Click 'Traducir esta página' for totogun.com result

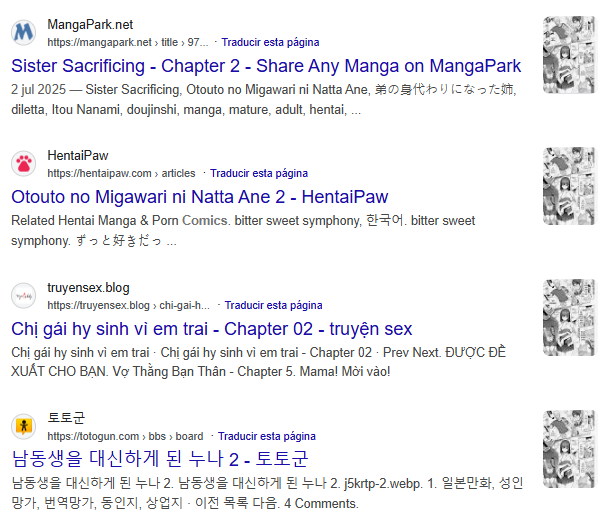pyautogui.click(x=267, y=436)
